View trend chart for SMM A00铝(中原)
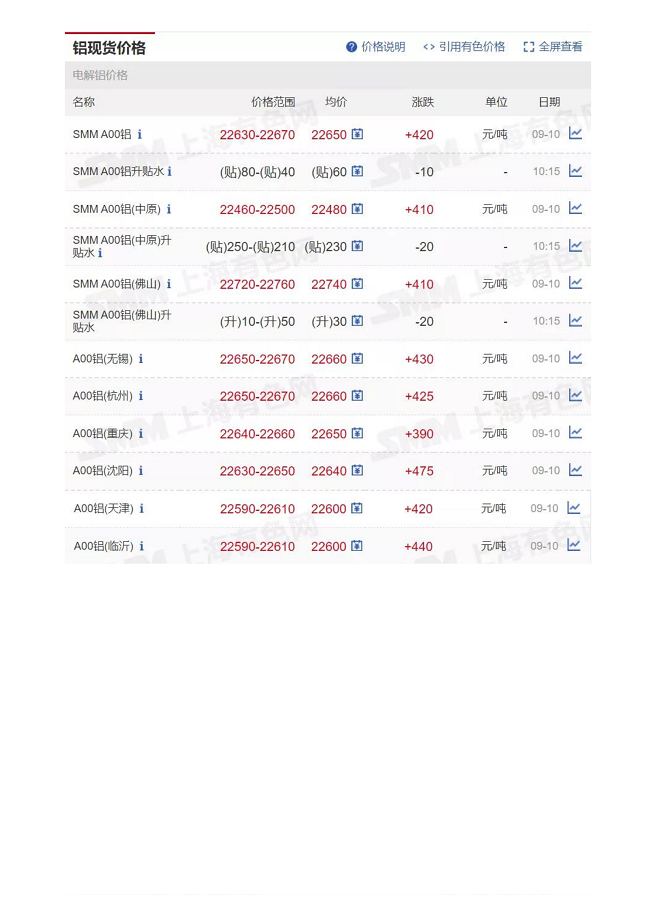 tap(575, 209)
